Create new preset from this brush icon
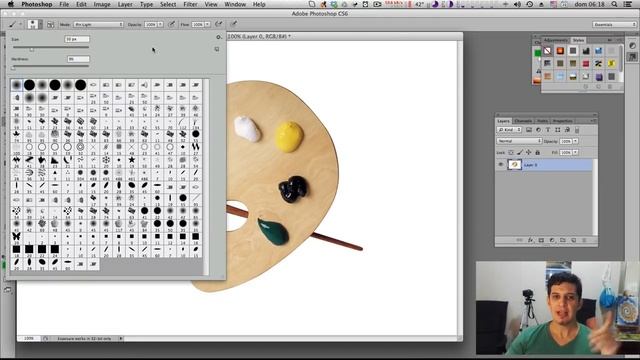This screenshot has height=360, width=640. point(217,49)
